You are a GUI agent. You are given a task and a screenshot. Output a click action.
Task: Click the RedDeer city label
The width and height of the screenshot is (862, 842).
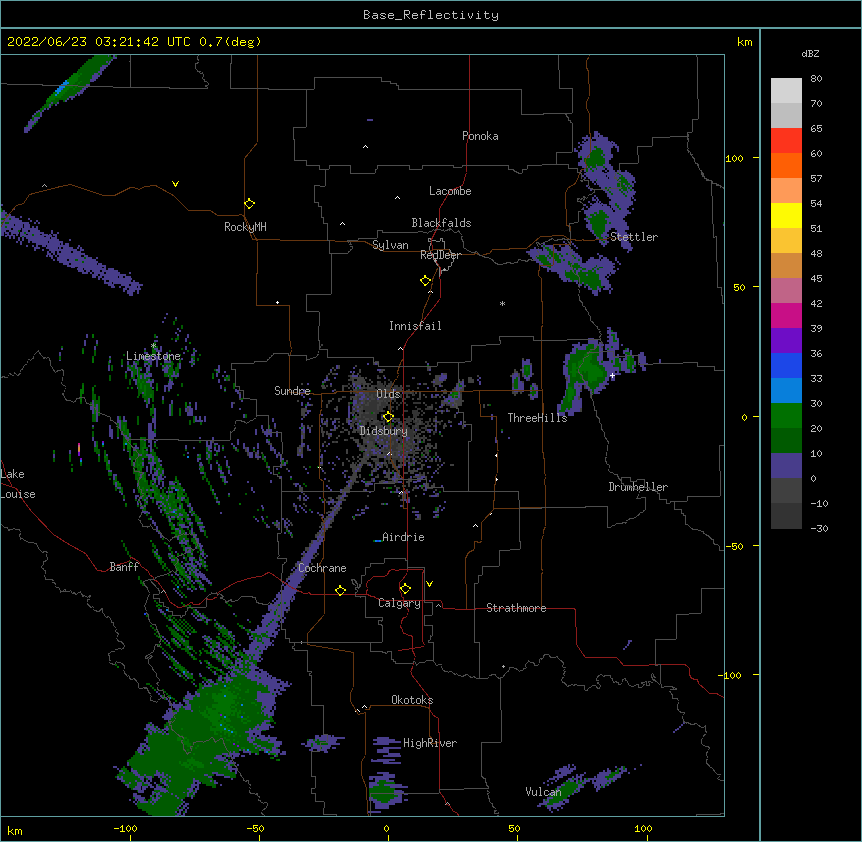[x=440, y=255]
